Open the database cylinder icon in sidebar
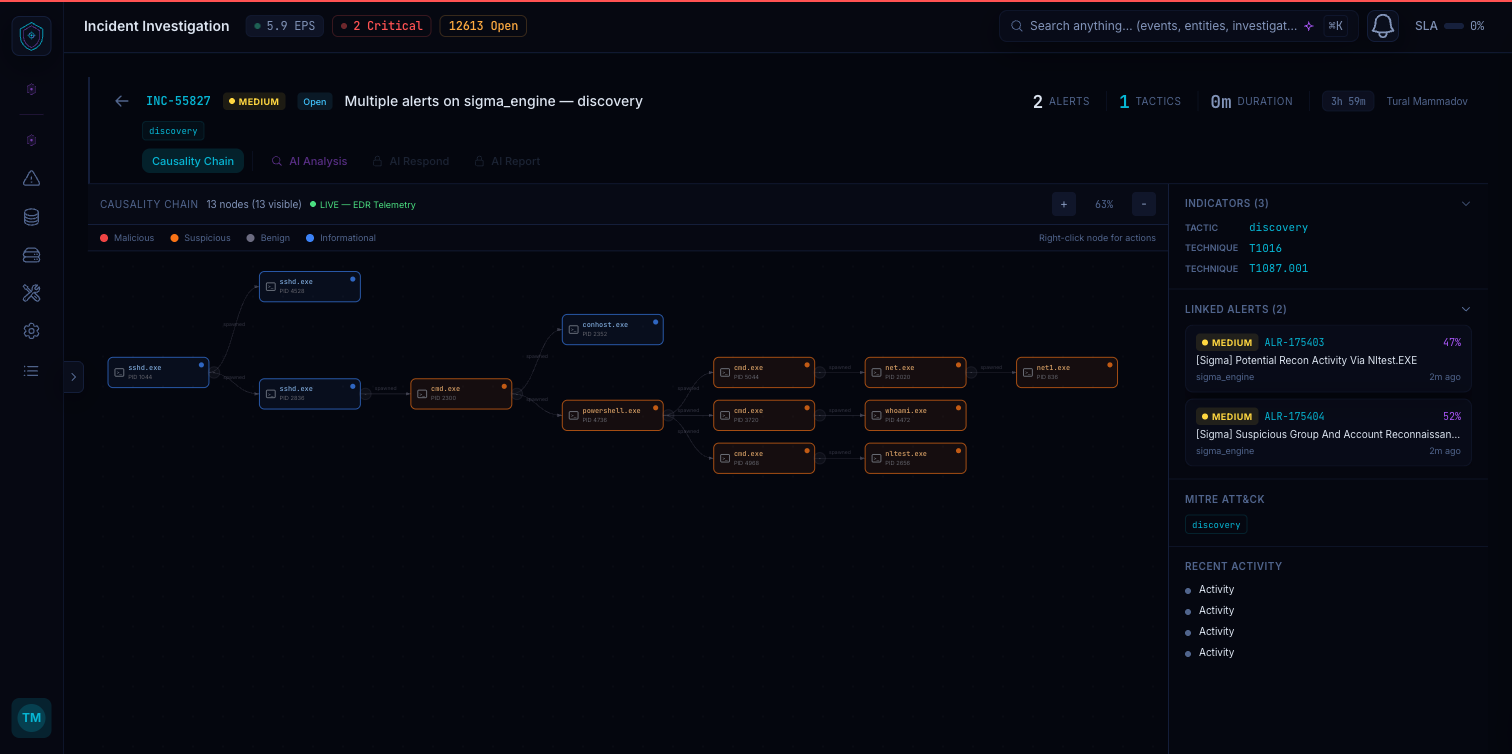The width and height of the screenshot is (1512, 754). (x=31, y=217)
